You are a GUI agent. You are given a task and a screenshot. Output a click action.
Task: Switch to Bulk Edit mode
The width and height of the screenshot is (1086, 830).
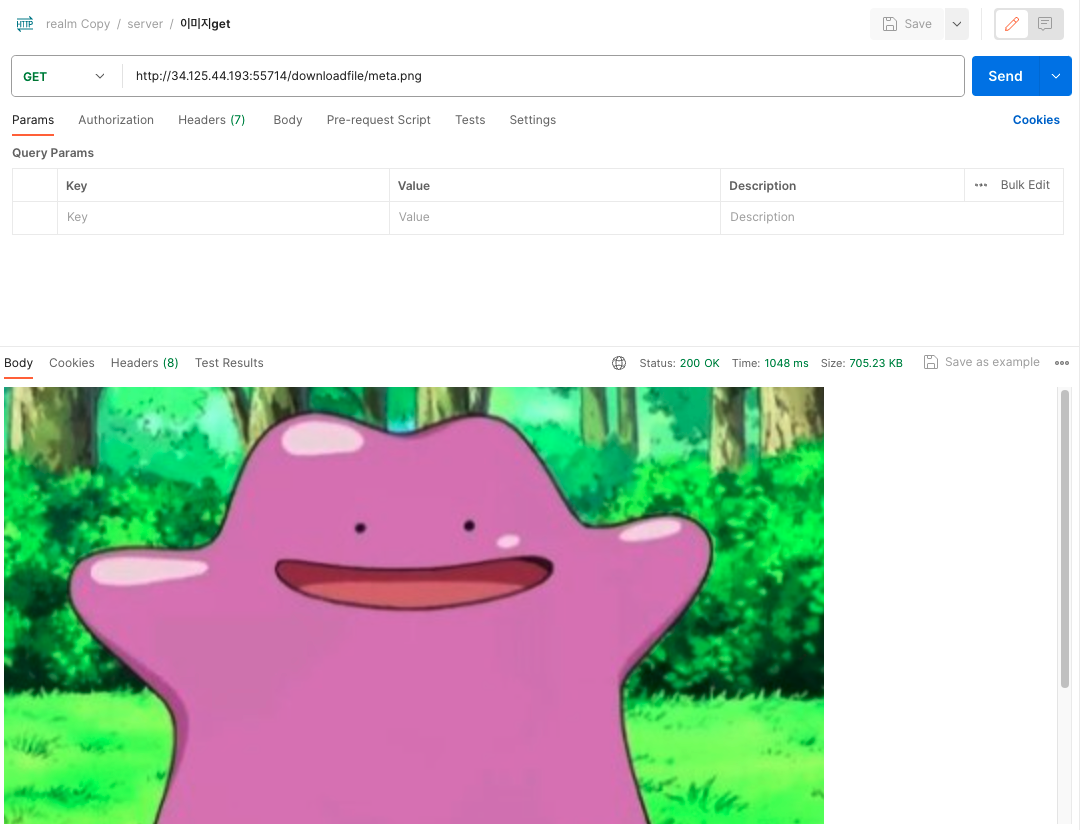pos(1025,185)
